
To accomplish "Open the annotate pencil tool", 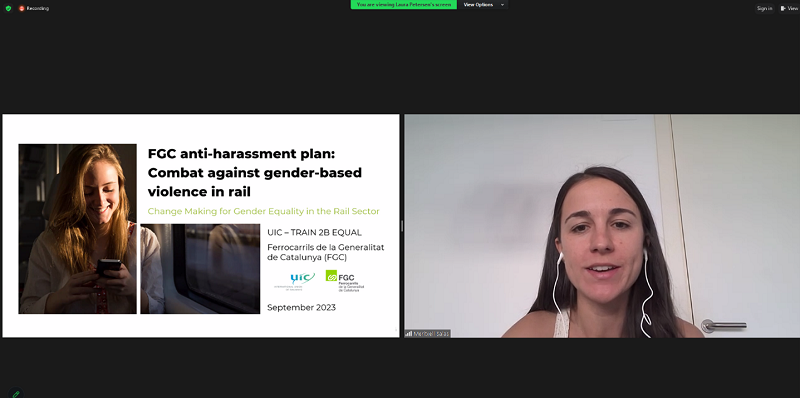I will (x=16, y=393).
